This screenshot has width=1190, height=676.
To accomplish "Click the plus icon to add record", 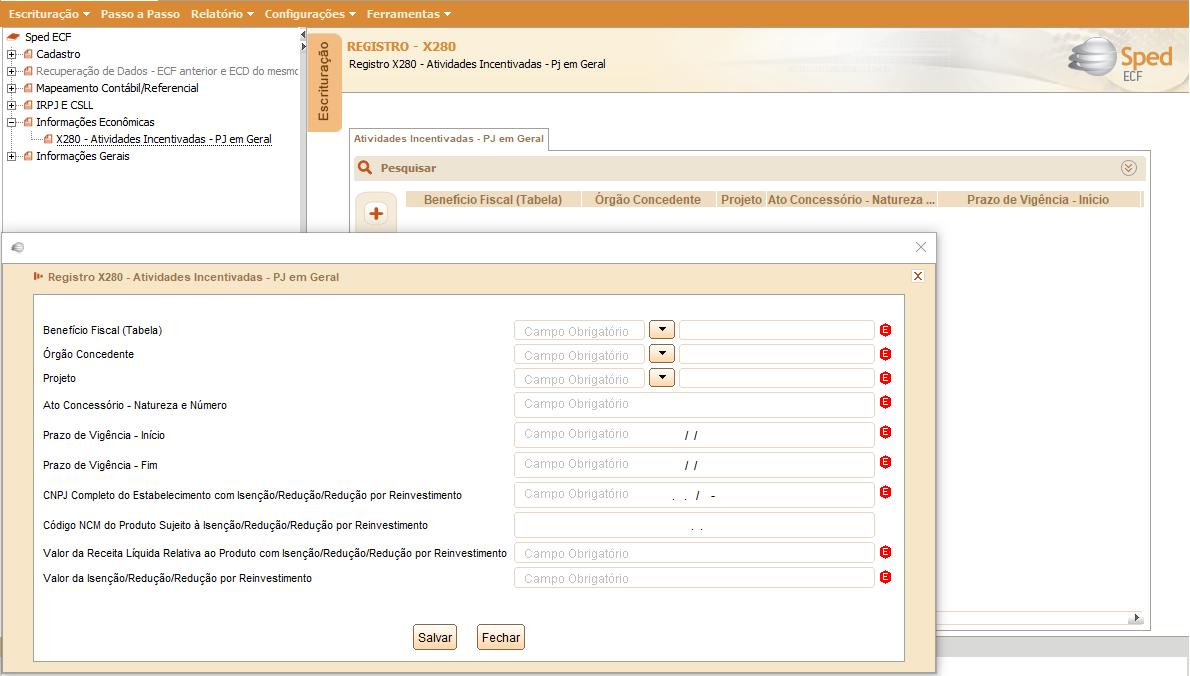I will pyautogui.click(x=376, y=213).
